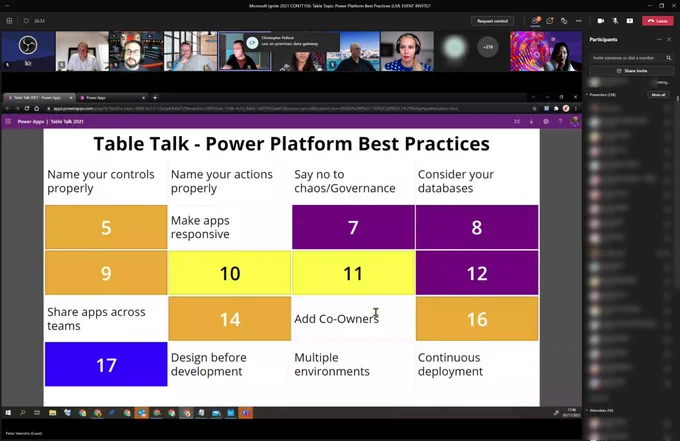Viewport: 680px width, 441px height.
Task: Click the fit-to-screen icon in Power Apps header
Action: point(517,121)
